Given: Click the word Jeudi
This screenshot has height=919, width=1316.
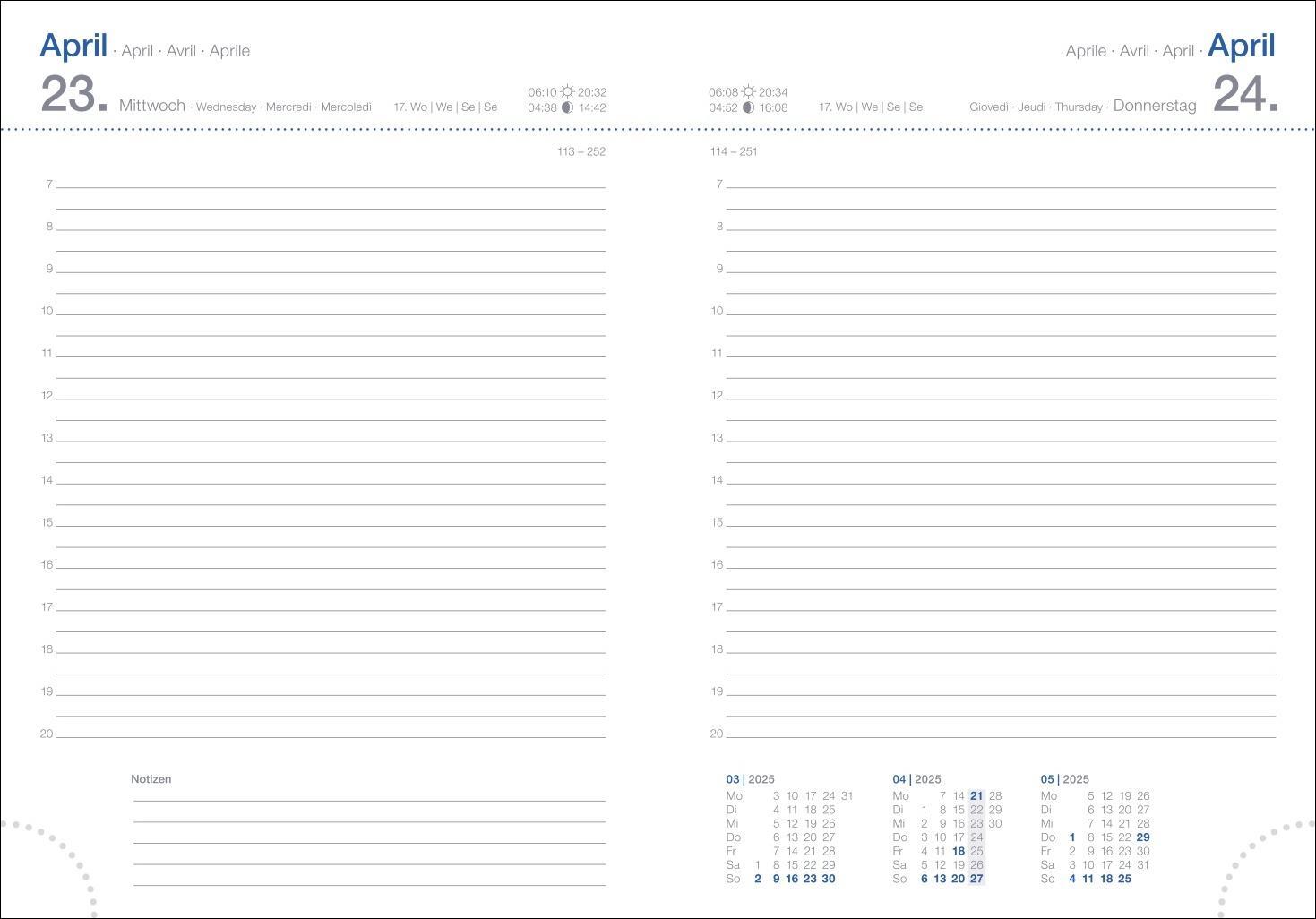Looking at the screenshot, I should point(1032,107).
